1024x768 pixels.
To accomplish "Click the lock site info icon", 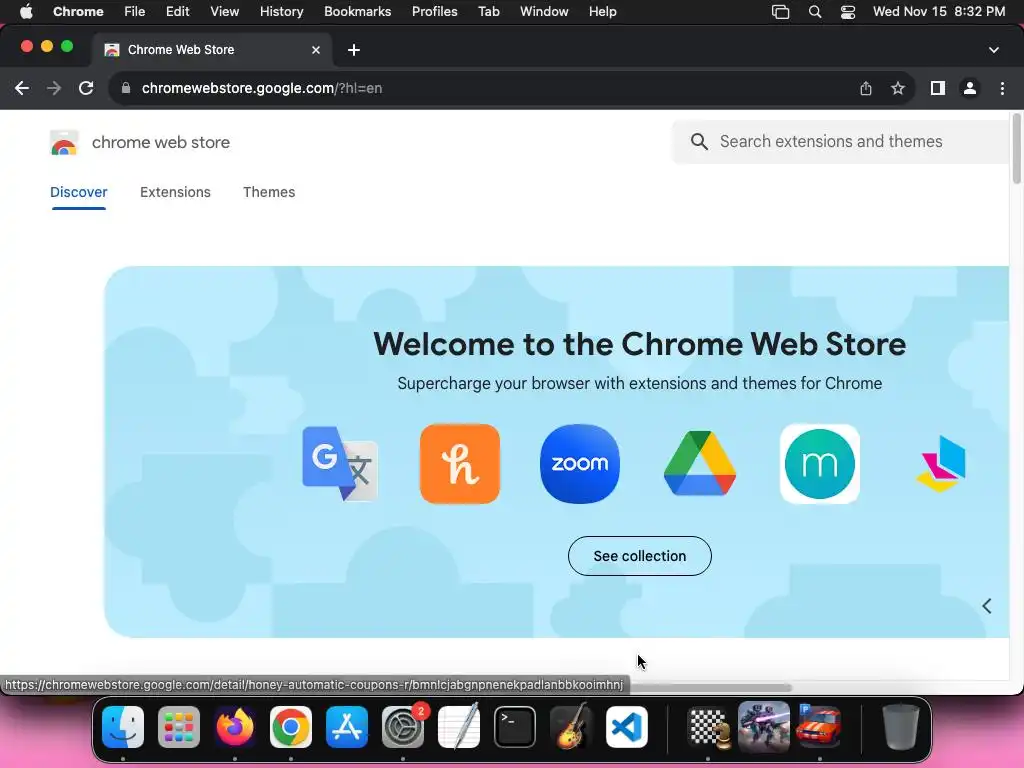I will coord(126,88).
